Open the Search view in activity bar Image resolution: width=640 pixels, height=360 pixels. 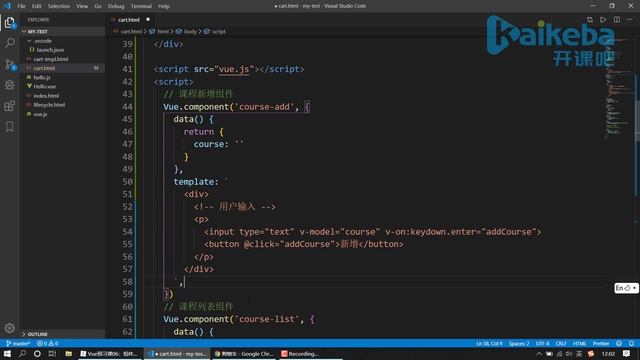tap(9, 43)
